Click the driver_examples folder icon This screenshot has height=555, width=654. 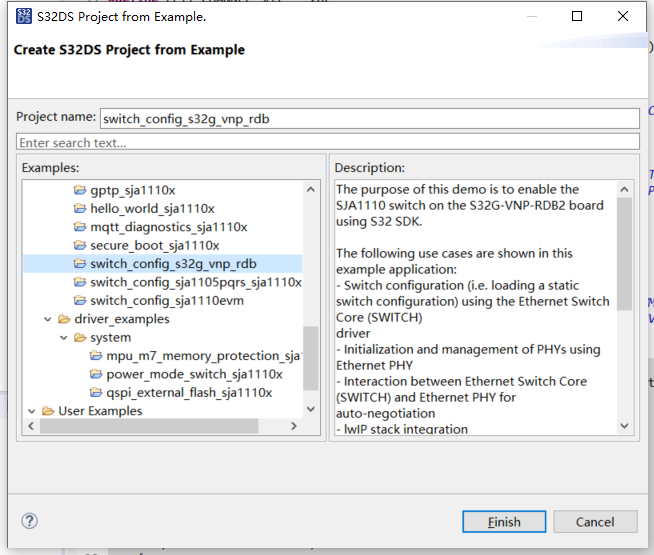pos(64,319)
